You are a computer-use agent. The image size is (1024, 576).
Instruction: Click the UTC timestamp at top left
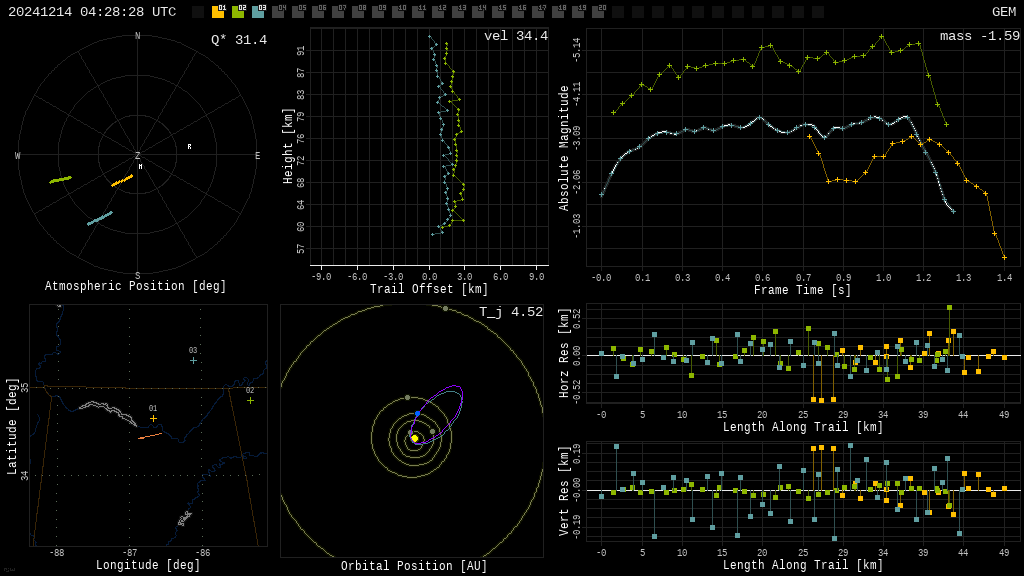[92, 12]
